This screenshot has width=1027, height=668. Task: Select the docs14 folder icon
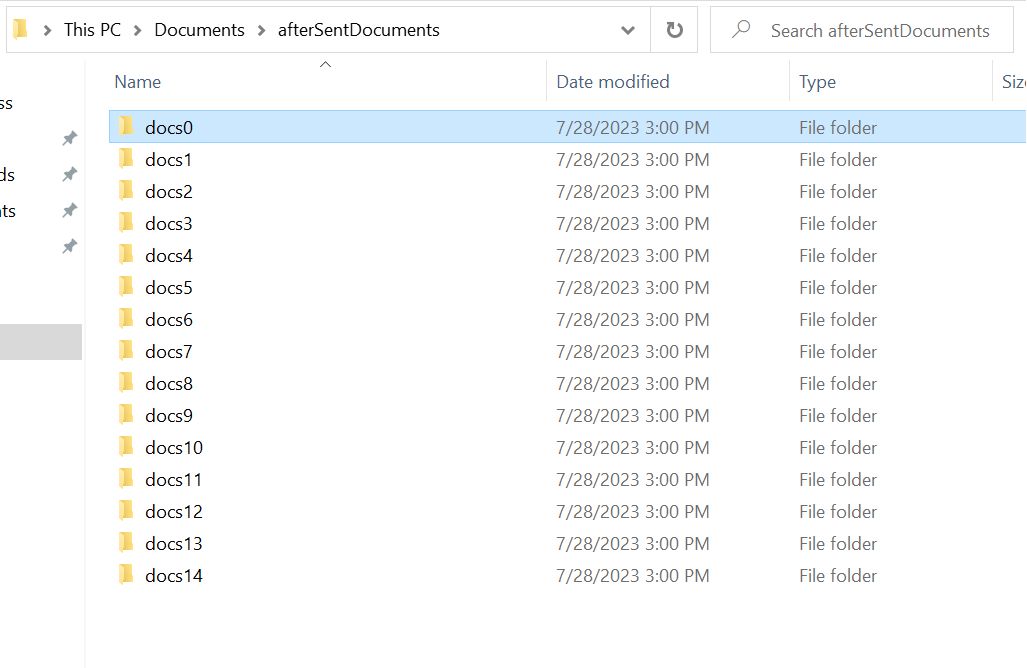pos(126,575)
